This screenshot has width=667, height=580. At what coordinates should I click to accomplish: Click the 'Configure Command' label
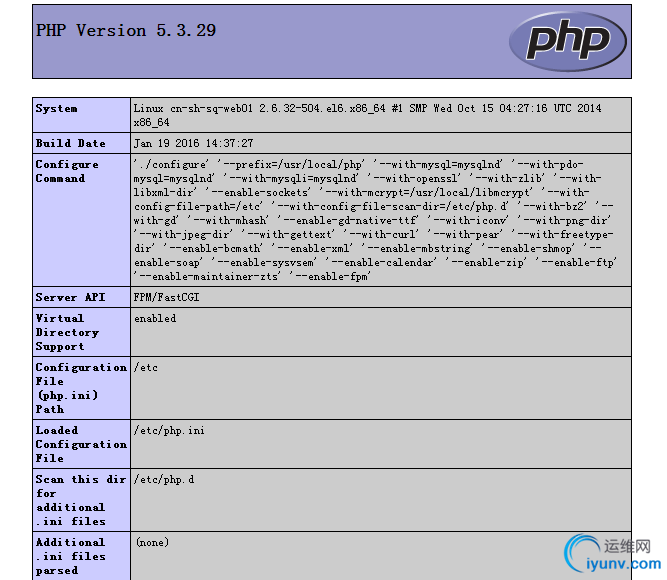point(67,171)
